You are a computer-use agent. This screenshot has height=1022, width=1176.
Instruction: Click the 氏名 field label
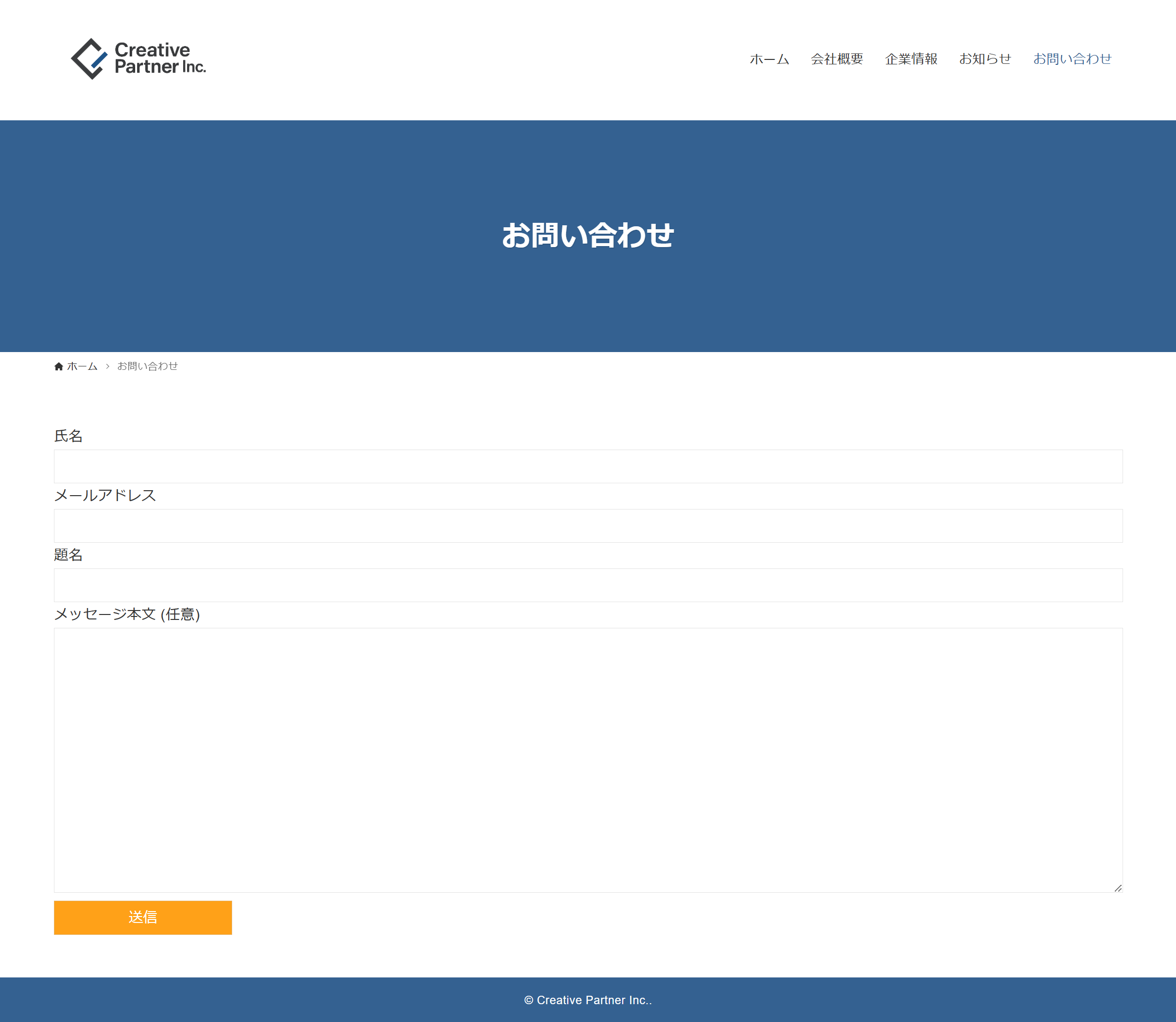click(68, 436)
